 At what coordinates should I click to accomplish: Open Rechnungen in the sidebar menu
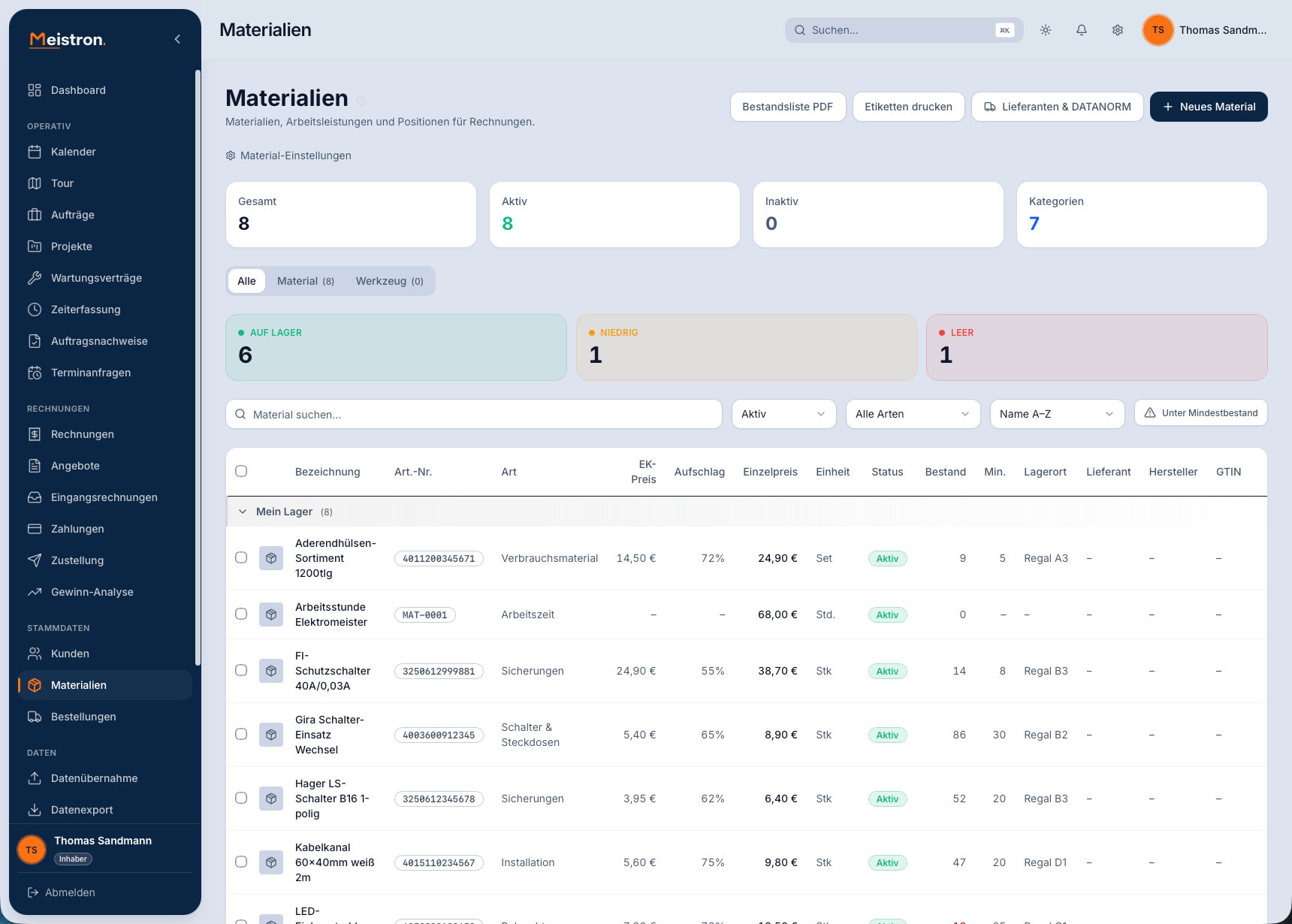tap(105, 434)
